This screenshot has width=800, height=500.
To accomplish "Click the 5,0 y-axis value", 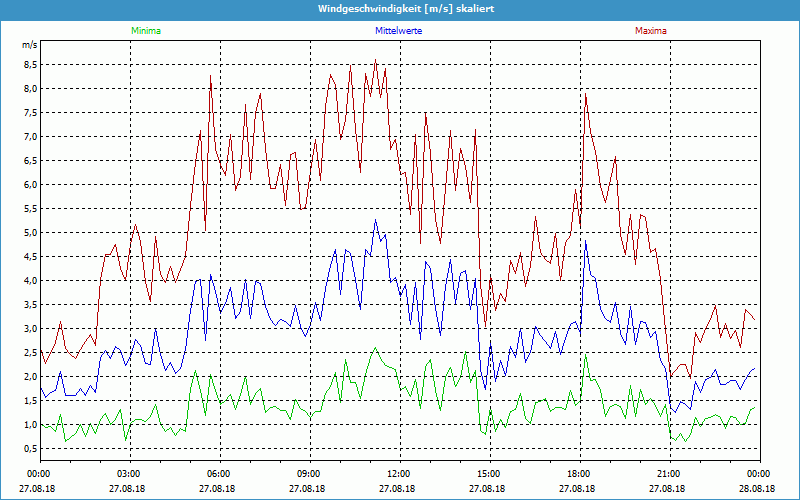I will click(30, 233).
